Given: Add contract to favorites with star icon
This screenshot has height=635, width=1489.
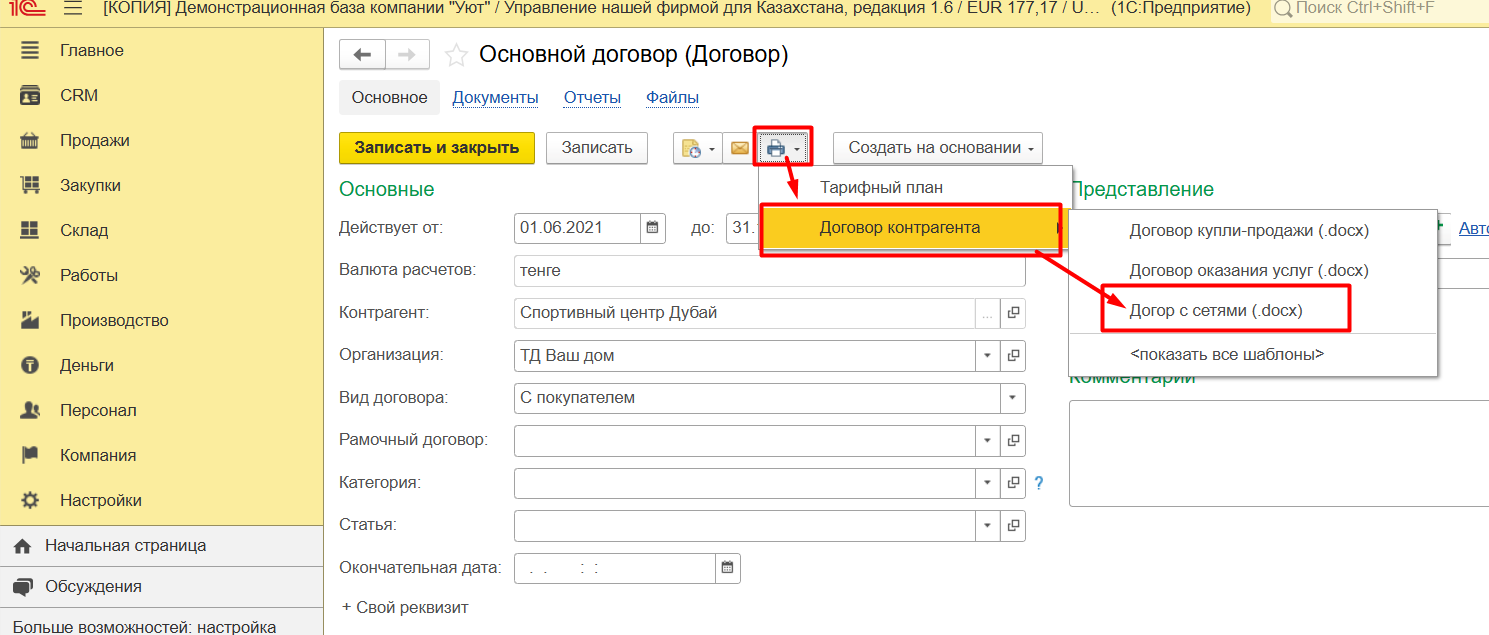Looking at the screenshot, I should point(456,55).
